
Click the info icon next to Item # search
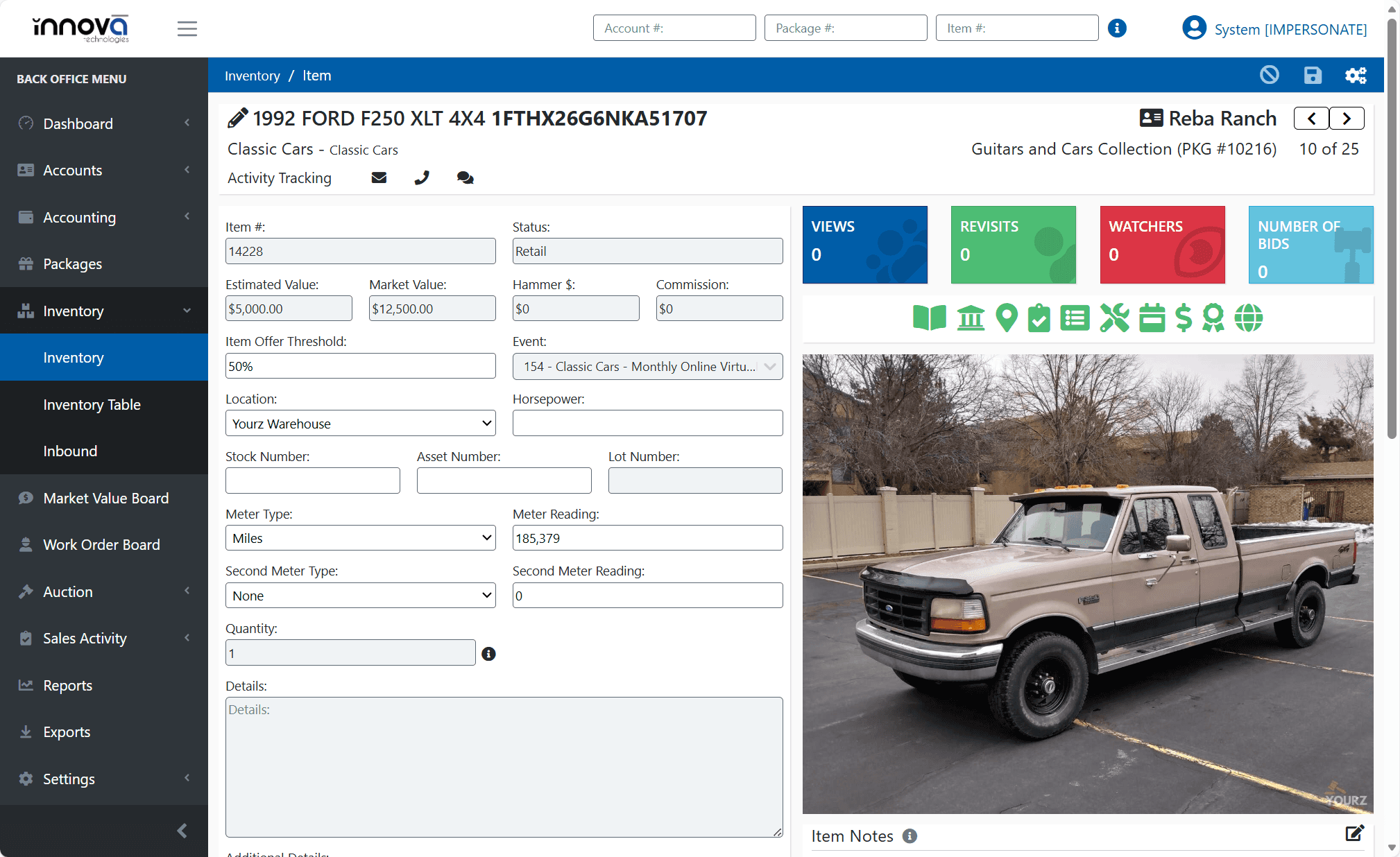tap(1117, 28)
